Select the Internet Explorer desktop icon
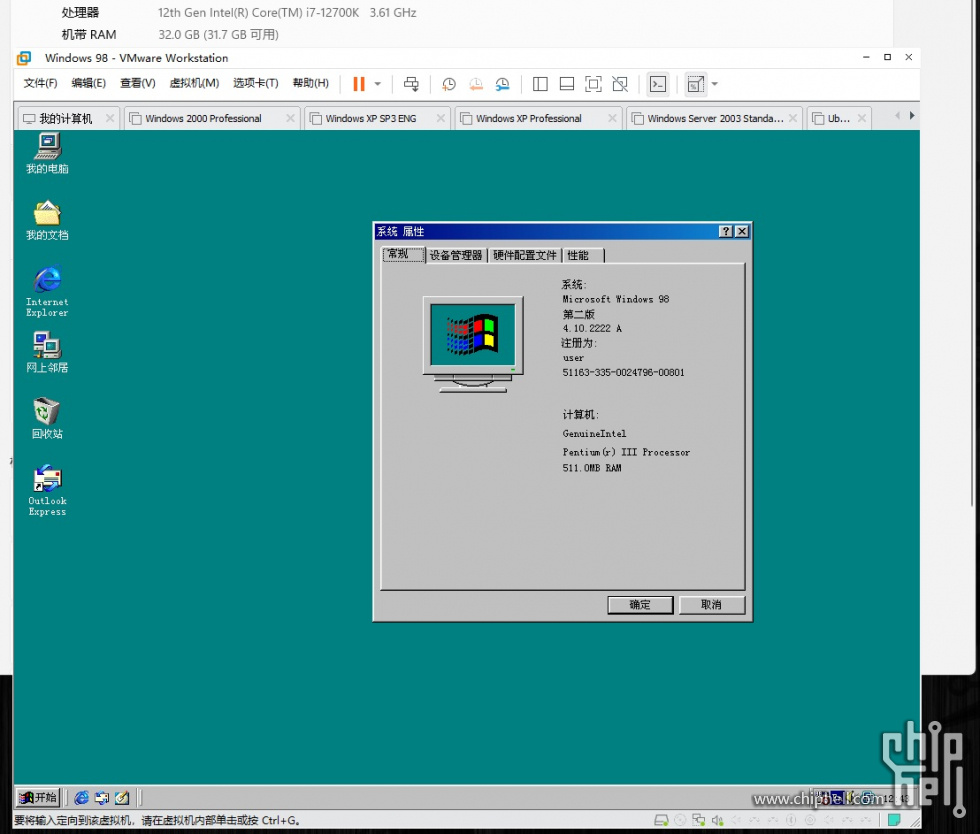 pos(47,291)
